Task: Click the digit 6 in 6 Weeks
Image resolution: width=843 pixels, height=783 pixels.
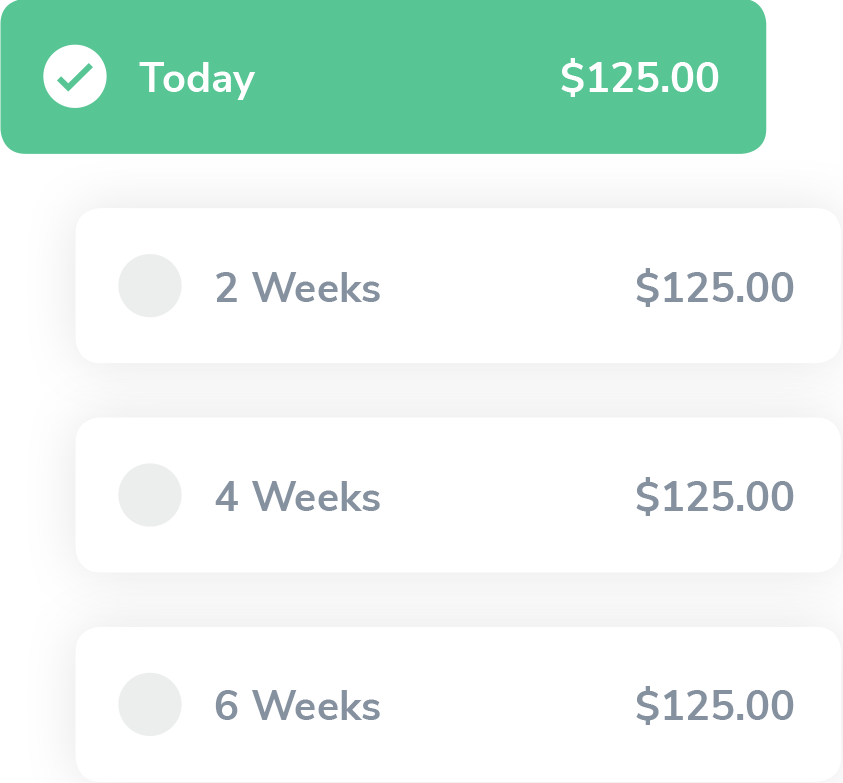Action: pyautogui.click(x=227, y=706)
